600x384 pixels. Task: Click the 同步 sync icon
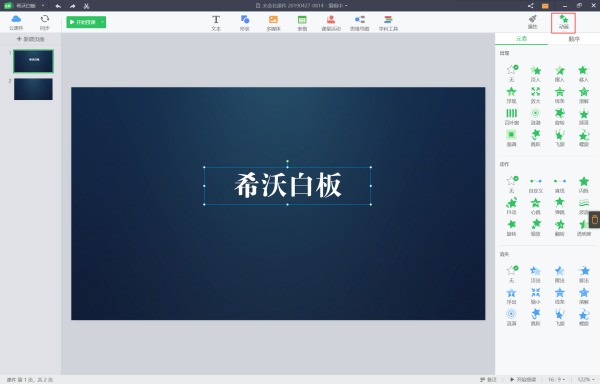(x=45, y=23)
